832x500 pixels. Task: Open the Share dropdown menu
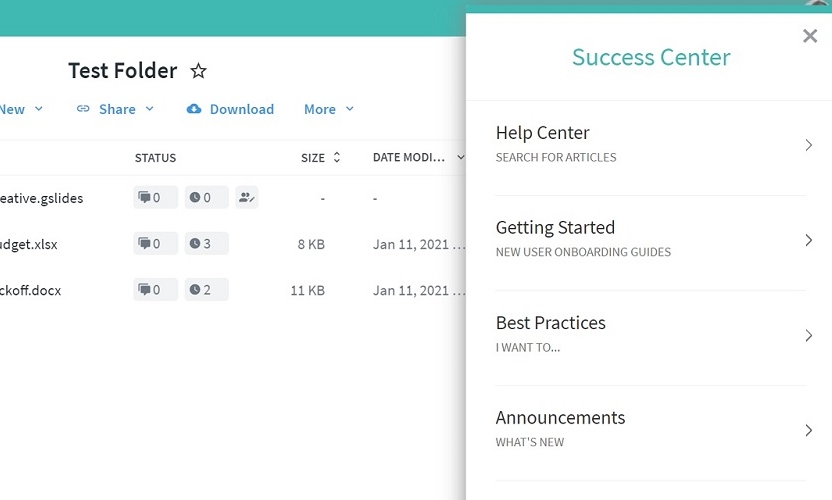[116, 109]
